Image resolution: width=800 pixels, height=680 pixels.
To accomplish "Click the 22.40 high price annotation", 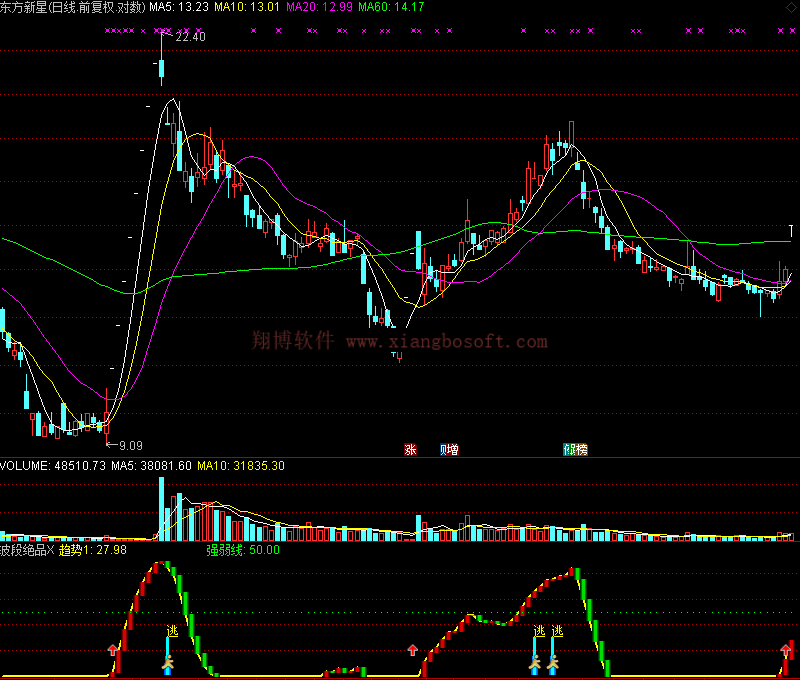I will pyautogui.click(x=189, y=37).
